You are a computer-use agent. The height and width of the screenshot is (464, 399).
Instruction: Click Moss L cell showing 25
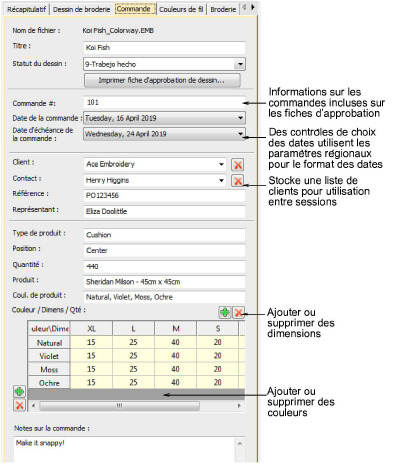[133, 369]
